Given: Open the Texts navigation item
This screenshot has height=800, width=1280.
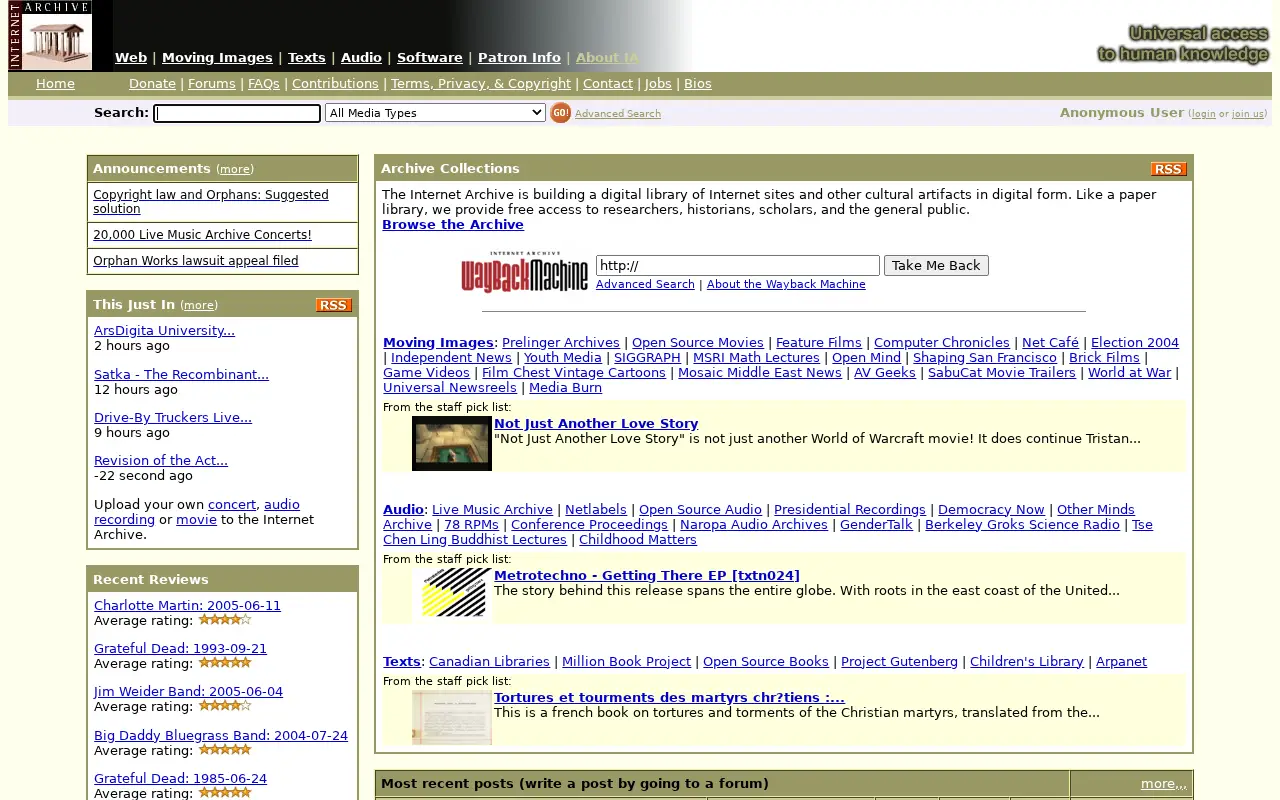Looking at the screenshot, I should [x=307, y=58].
